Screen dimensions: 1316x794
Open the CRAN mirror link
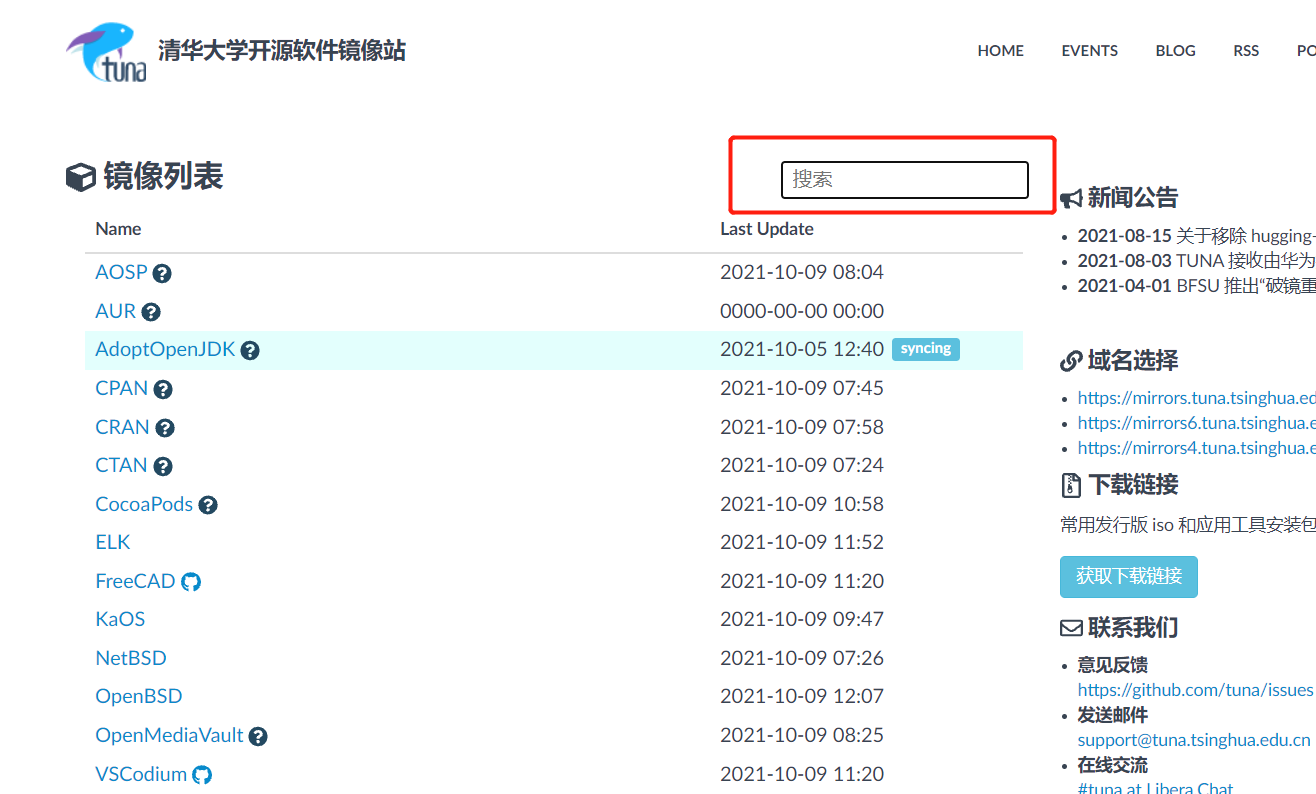pyautogui.click(x=122, y=427)
